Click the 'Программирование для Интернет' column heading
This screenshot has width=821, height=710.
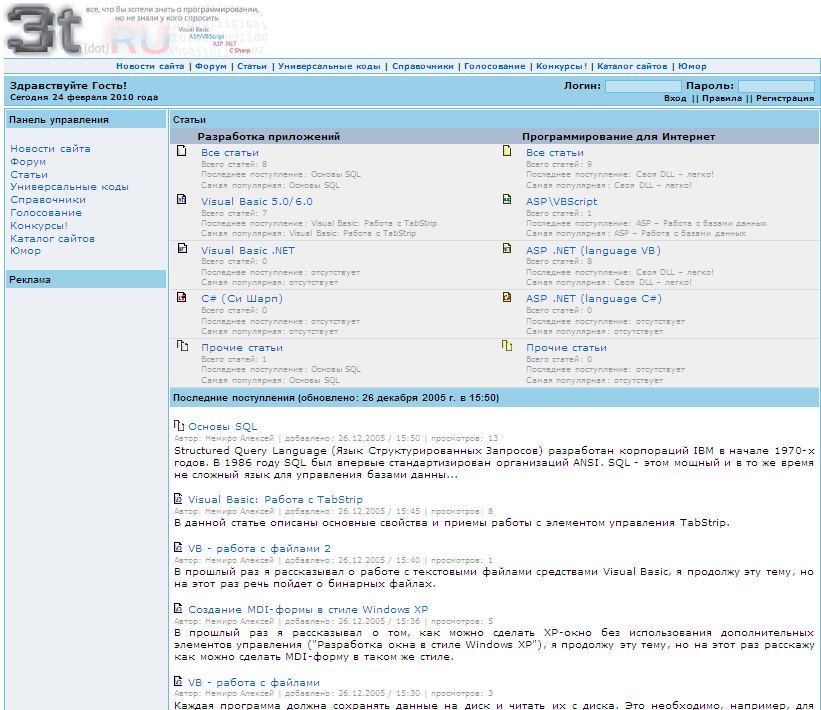pos(618,137)
